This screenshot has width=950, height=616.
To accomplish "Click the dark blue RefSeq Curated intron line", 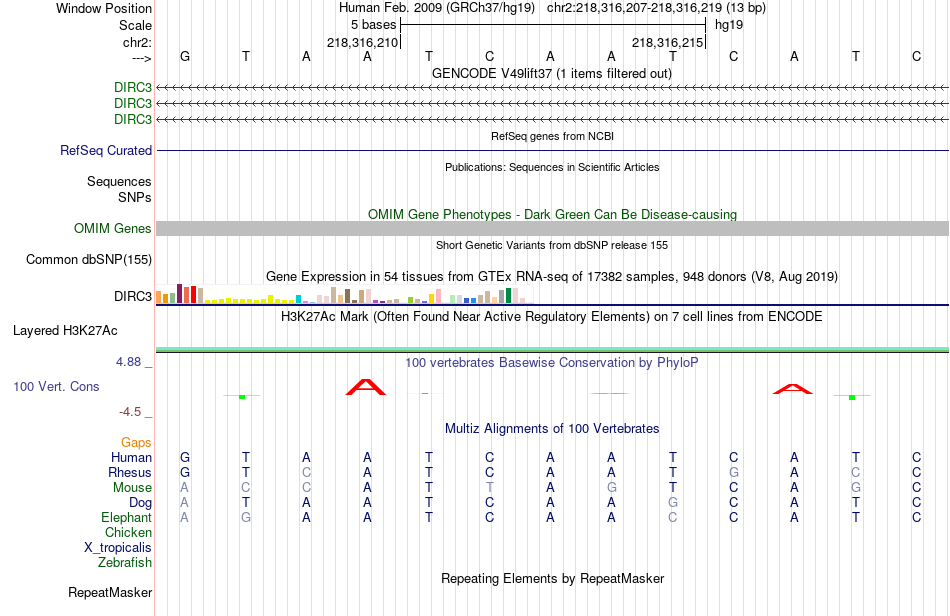I will 552,150.
